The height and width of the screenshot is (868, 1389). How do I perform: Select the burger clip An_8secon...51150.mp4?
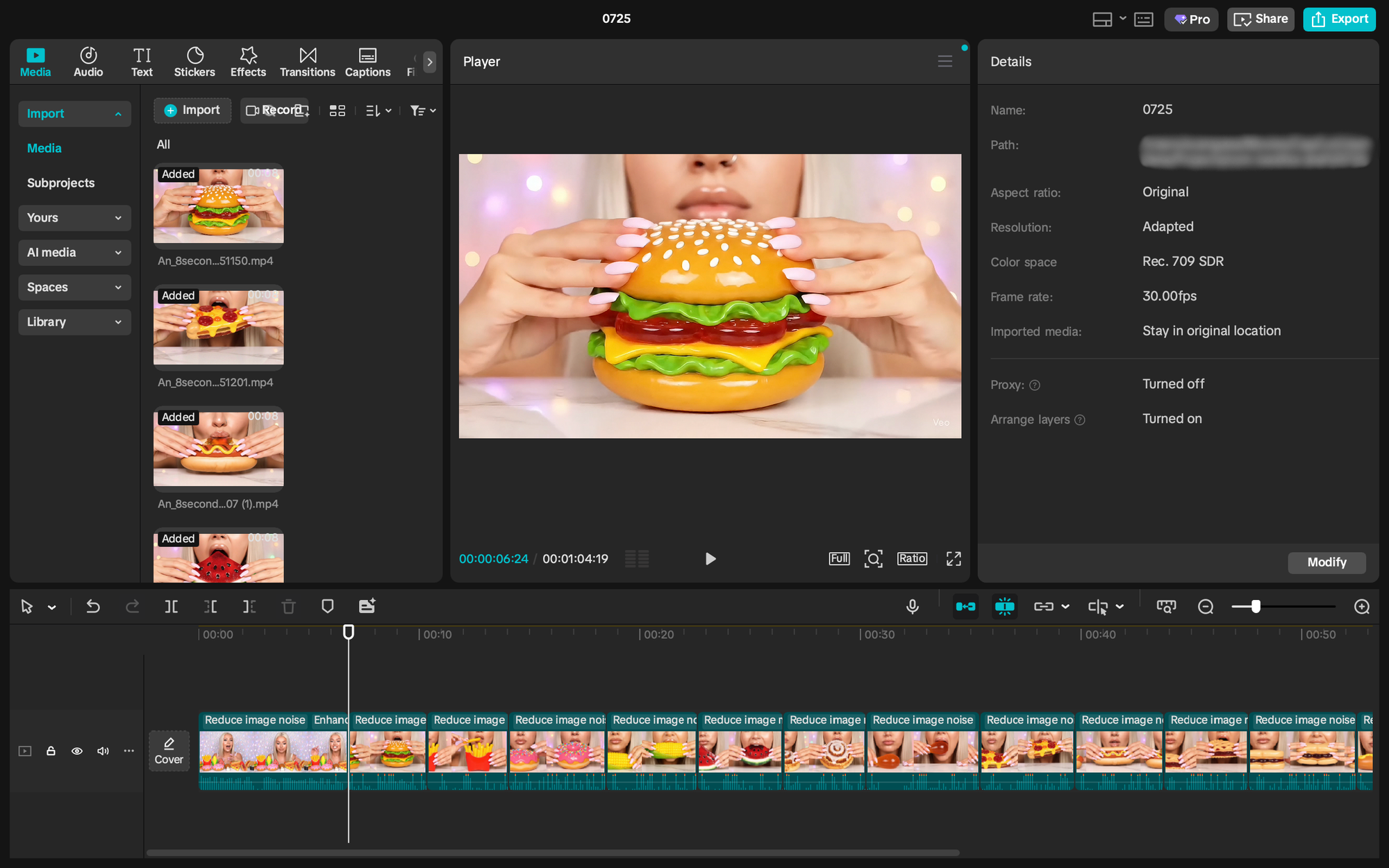pyautogui.click(x=218, y=206)
